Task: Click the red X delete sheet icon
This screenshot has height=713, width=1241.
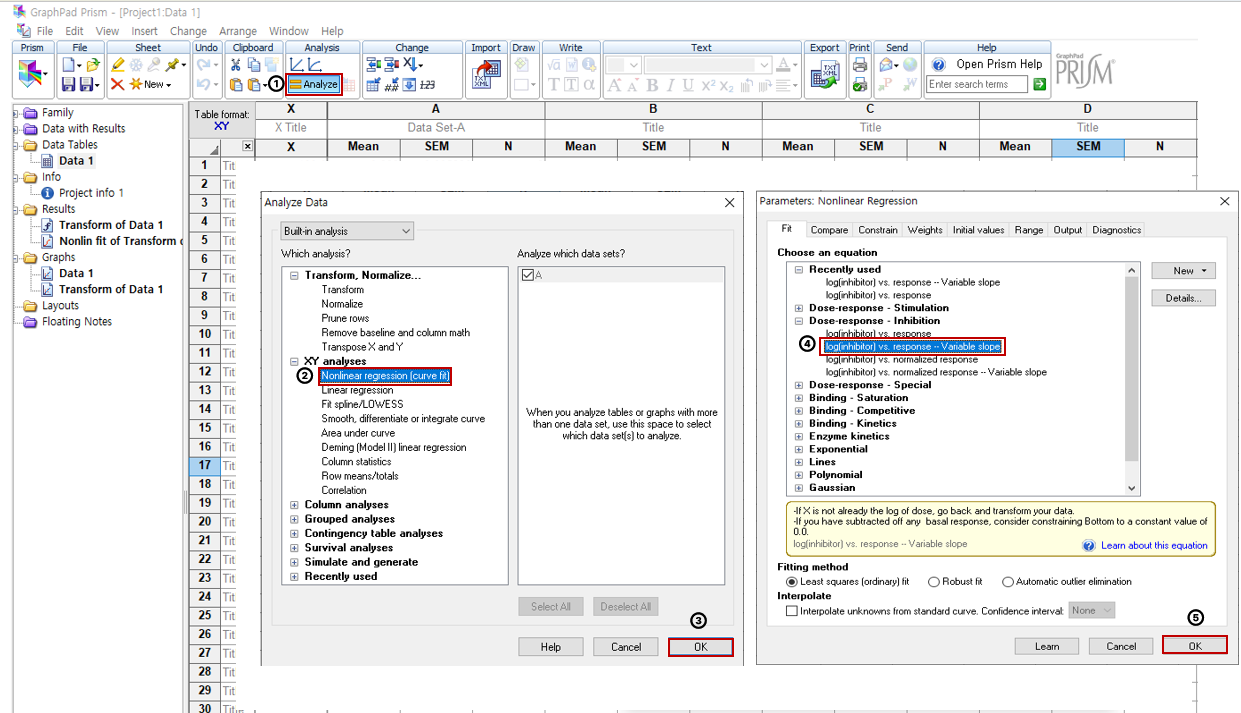Action: [117, 85]
